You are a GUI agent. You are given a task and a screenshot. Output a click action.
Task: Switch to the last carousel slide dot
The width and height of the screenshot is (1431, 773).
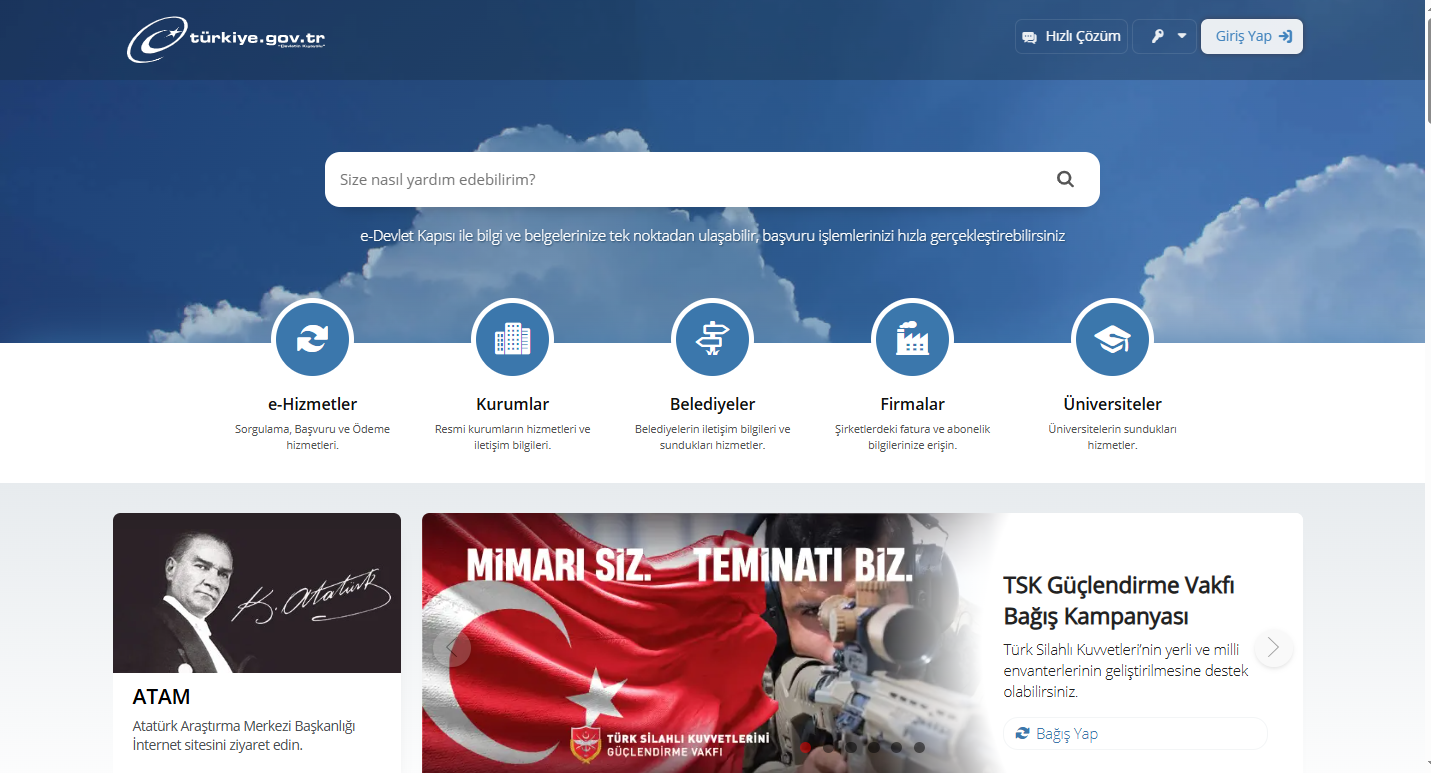pyautogui.click(x=919, y=746)
